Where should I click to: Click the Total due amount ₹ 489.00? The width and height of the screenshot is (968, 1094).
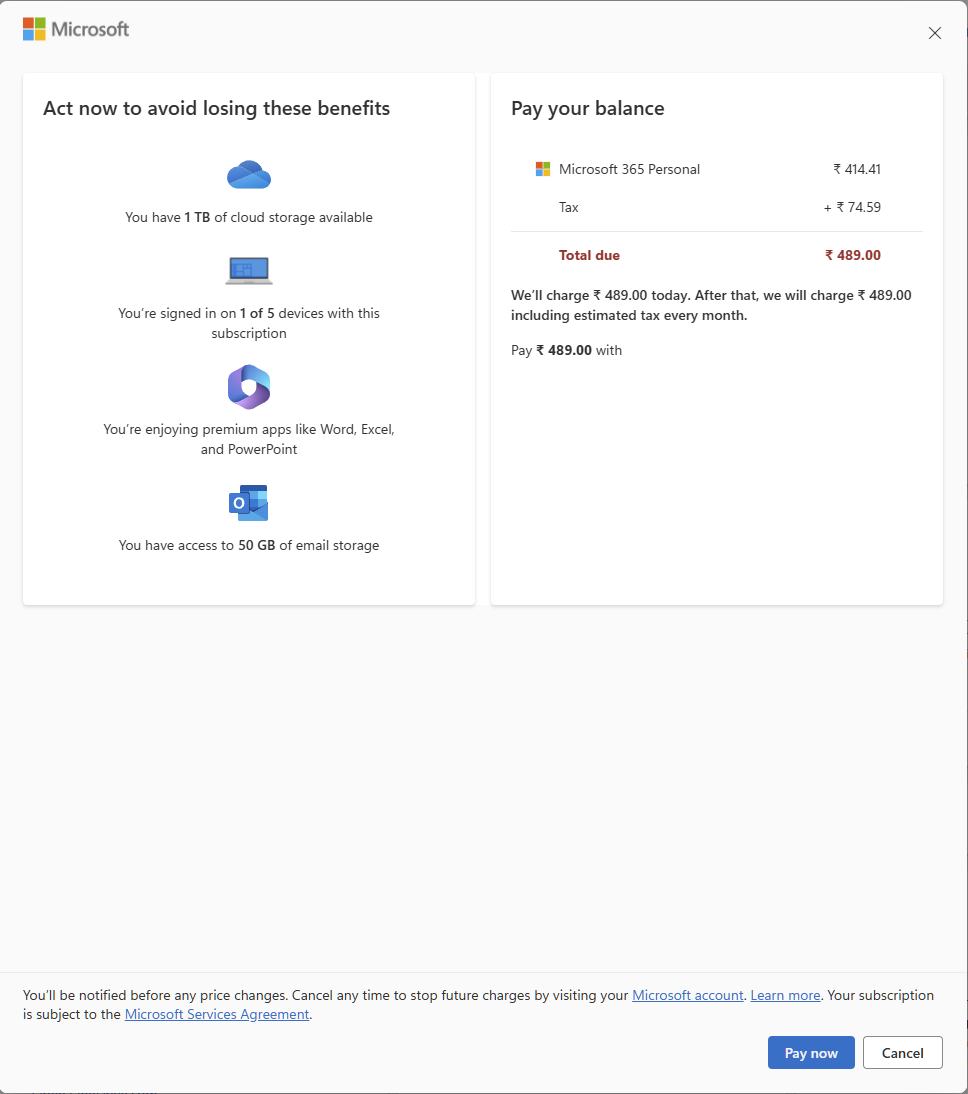click(x=853, y=255)
